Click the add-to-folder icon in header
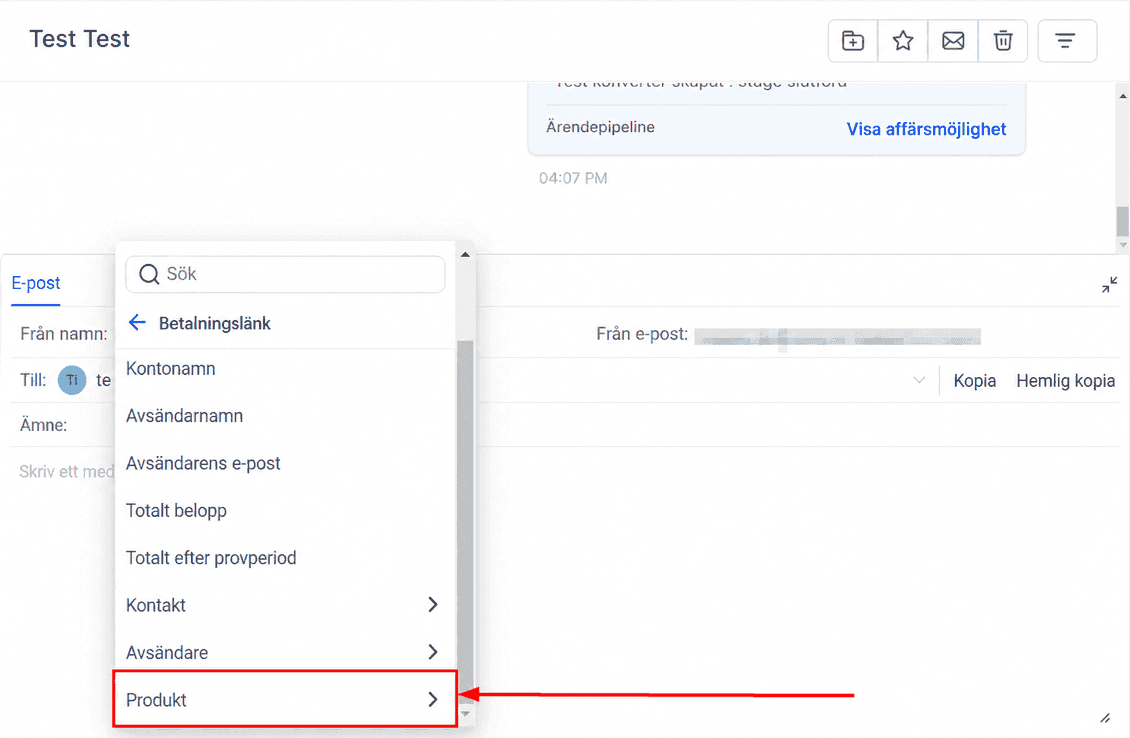The width and height of the screenshot is (1130, 738). click(x=853, y=41)
